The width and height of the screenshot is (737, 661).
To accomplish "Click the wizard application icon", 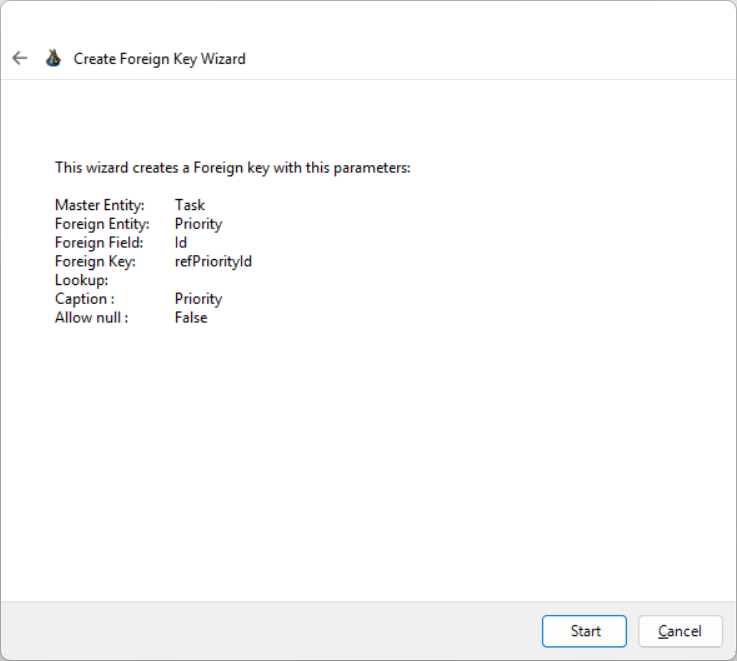I will click(53, 58).
